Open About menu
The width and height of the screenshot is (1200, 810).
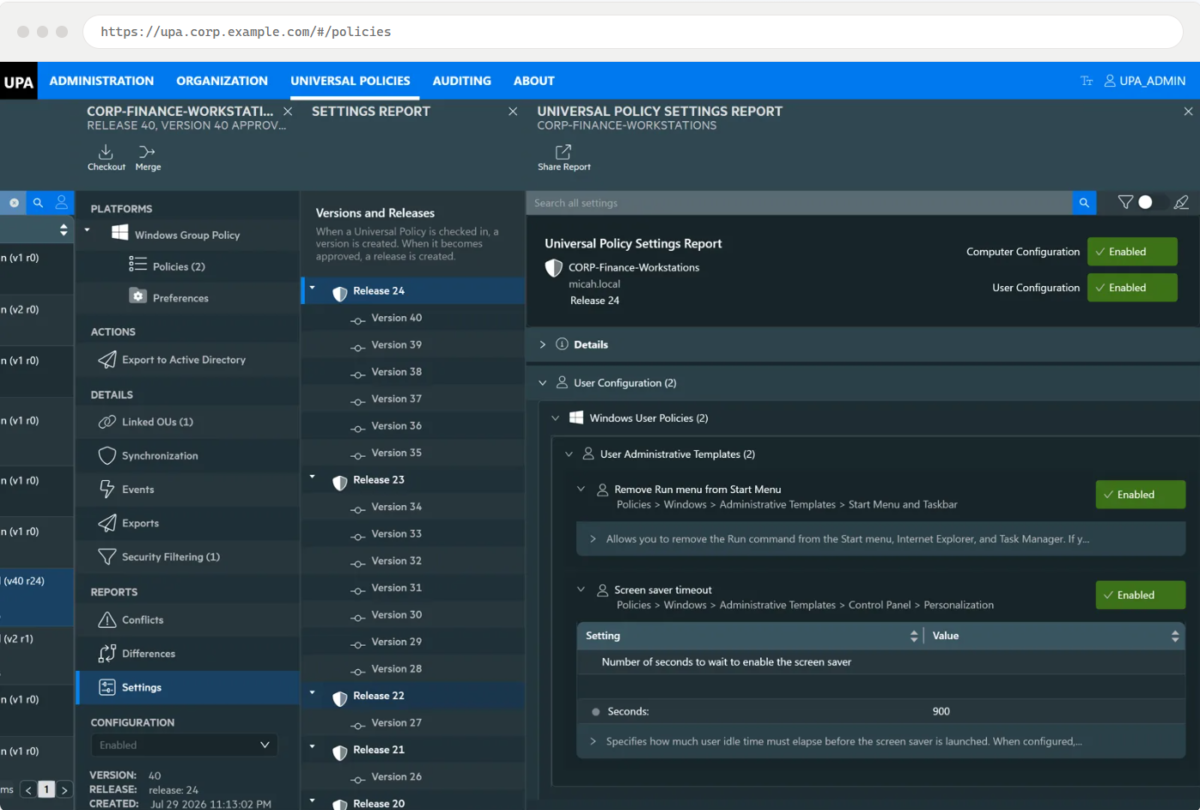coord(534,81)
